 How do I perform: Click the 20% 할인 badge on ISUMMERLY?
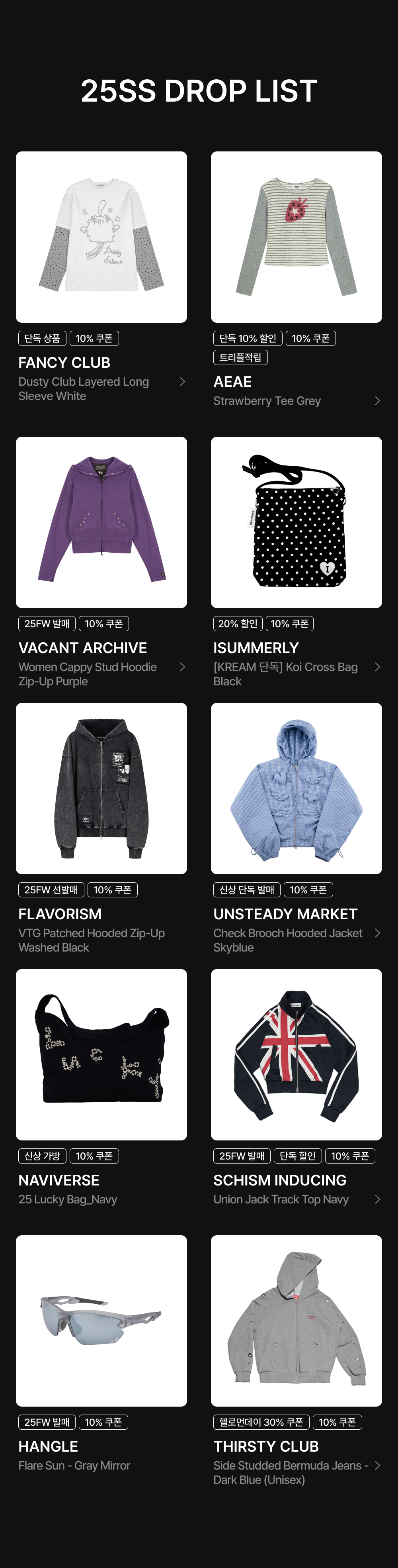238,623
